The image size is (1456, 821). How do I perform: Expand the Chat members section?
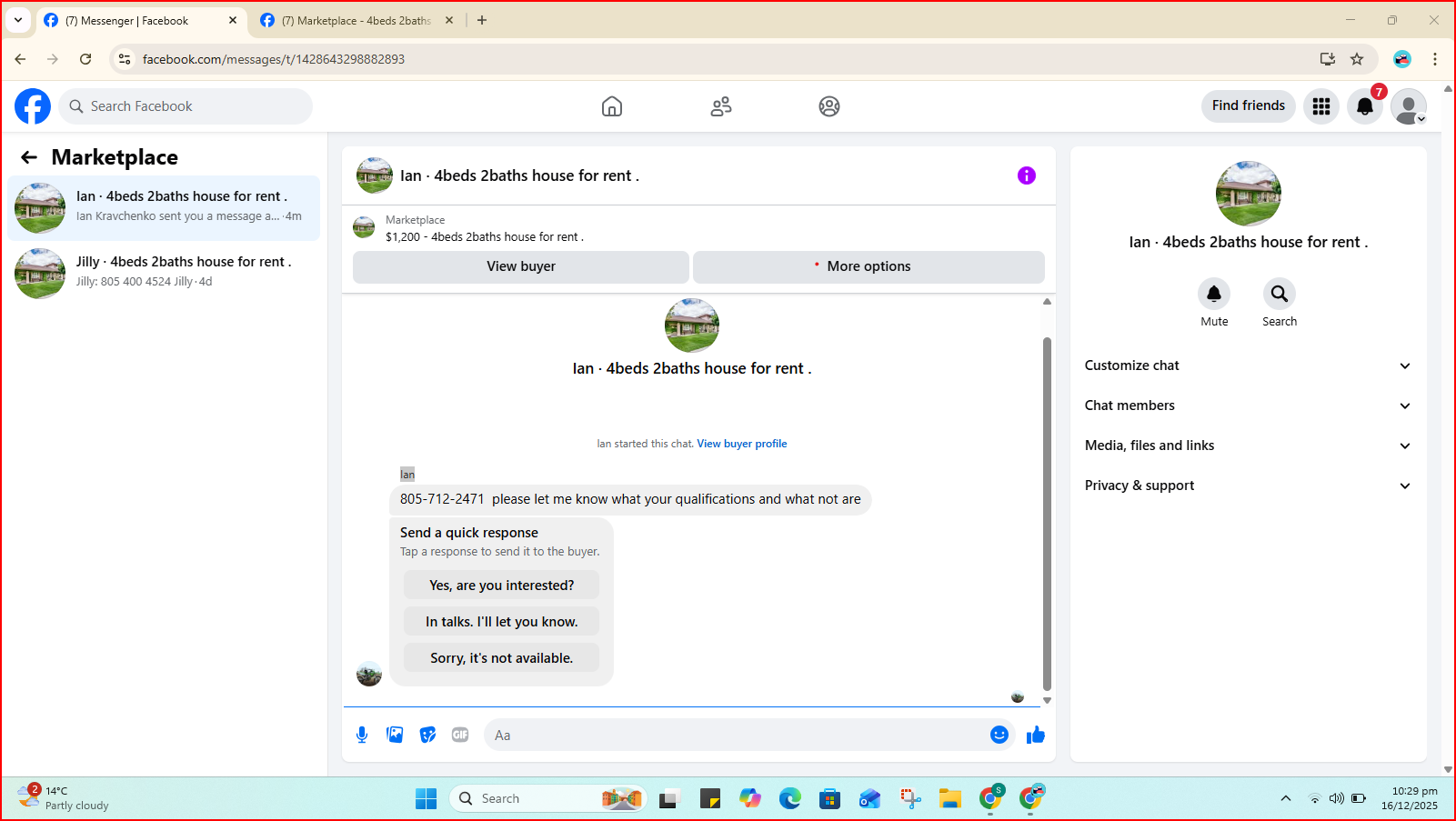point(1248,405)
